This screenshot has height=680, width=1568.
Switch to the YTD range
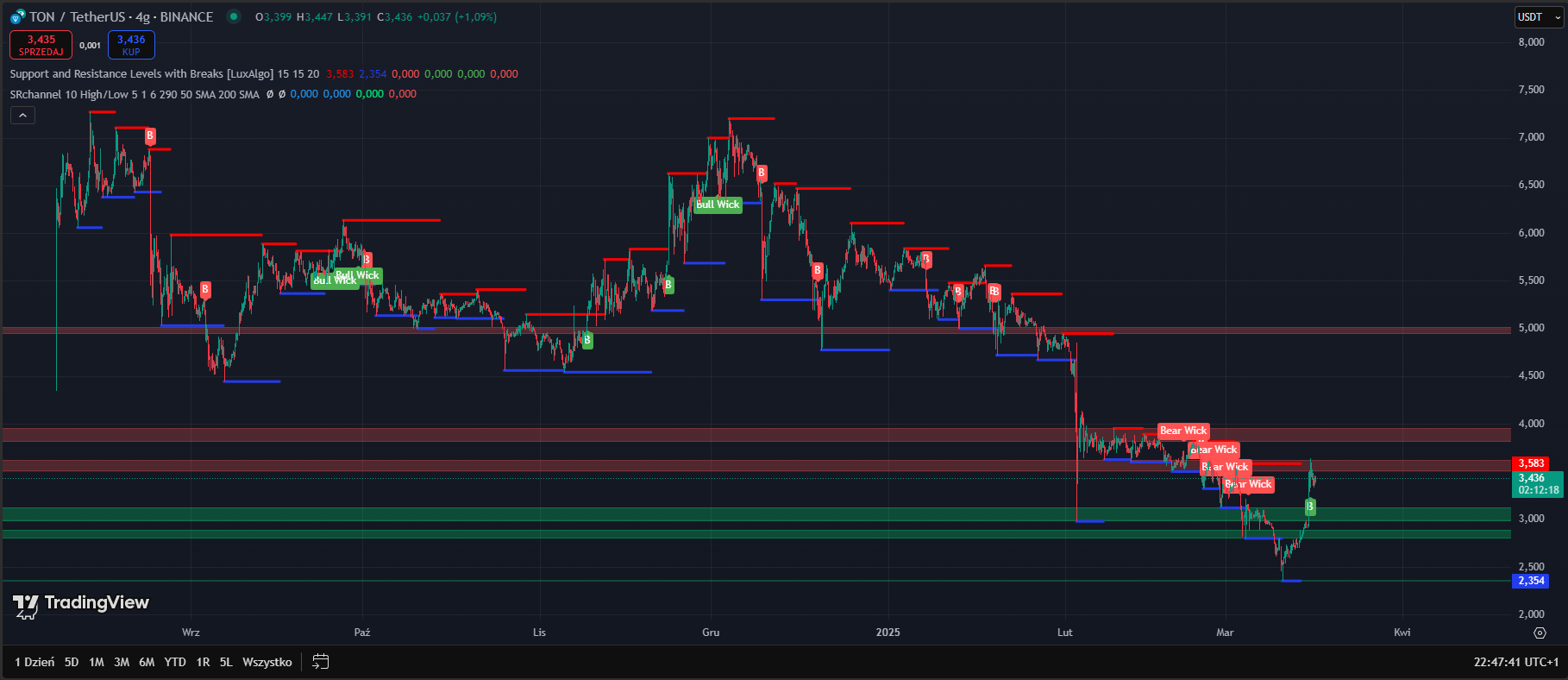[175, 662]
